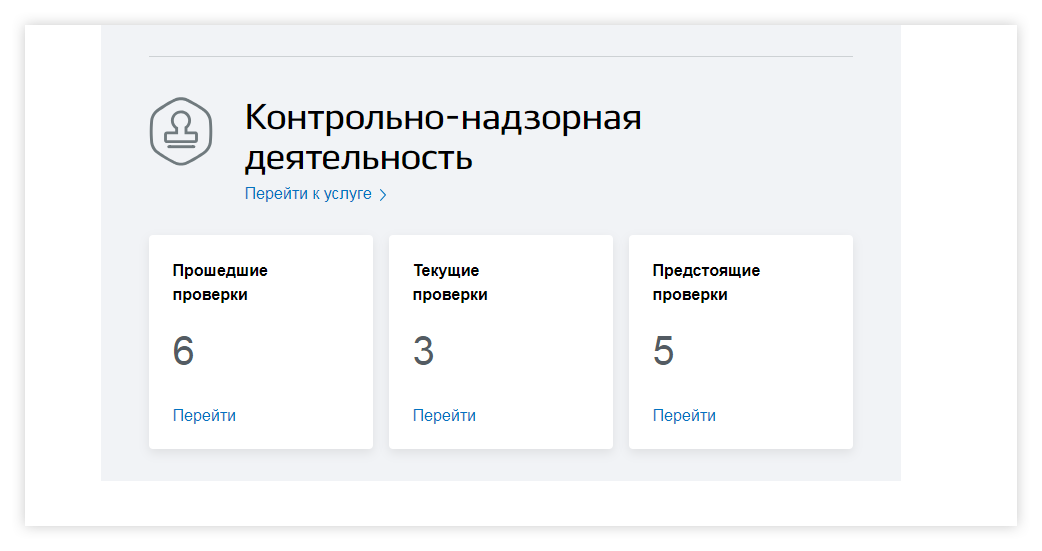Open 'Перейти' link in Прошедшие проверки card
This screenshot has height=551, width=1042.
204,415
